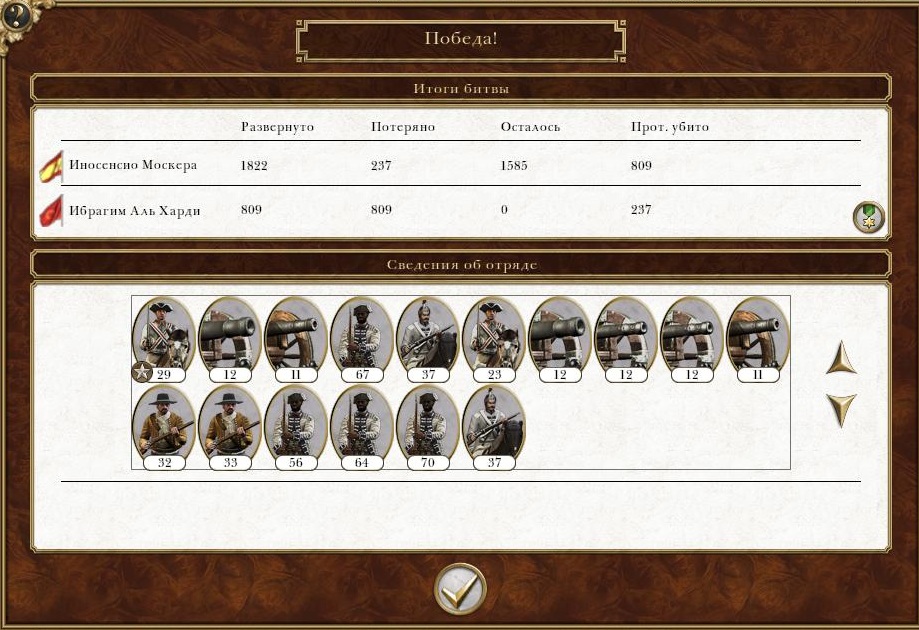919x630 pixels.
Task: Click the Итоги битвы section header
Action: pos(461,88)
